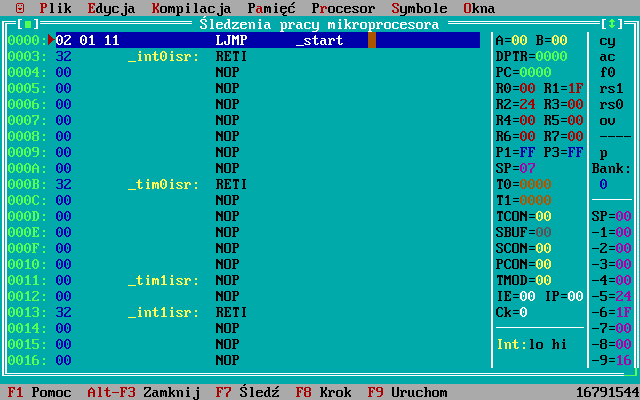
Task: Open the Plik menu
Action: click(x=56, y=8)
